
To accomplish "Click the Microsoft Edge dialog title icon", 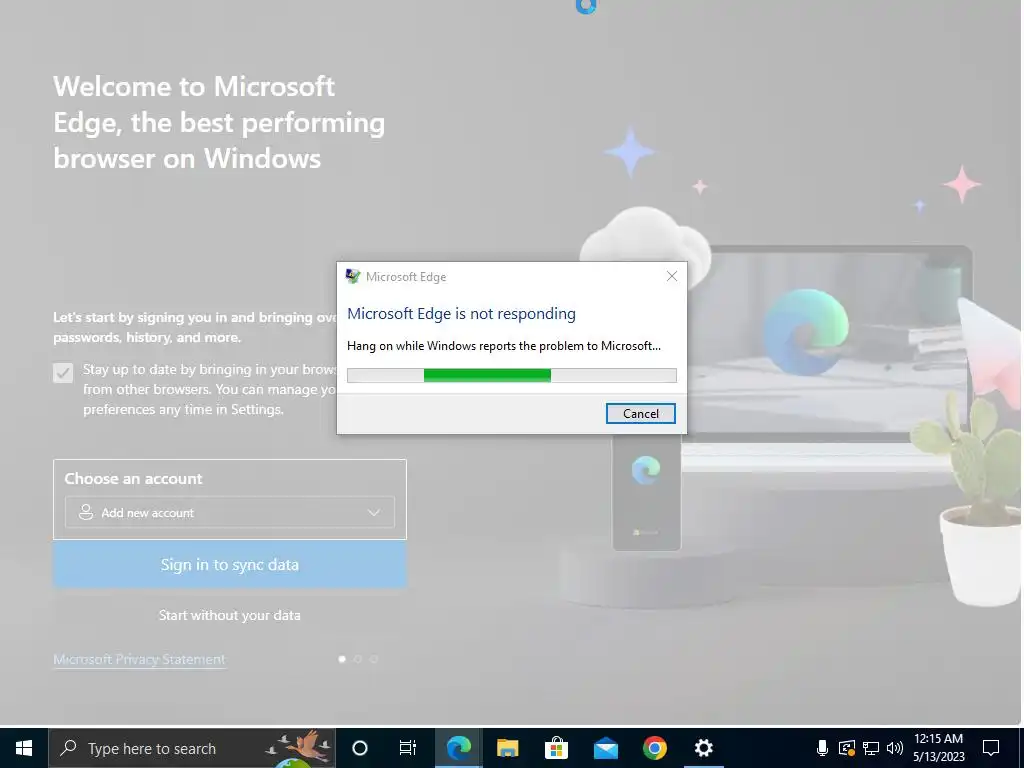I will (353, 276).
